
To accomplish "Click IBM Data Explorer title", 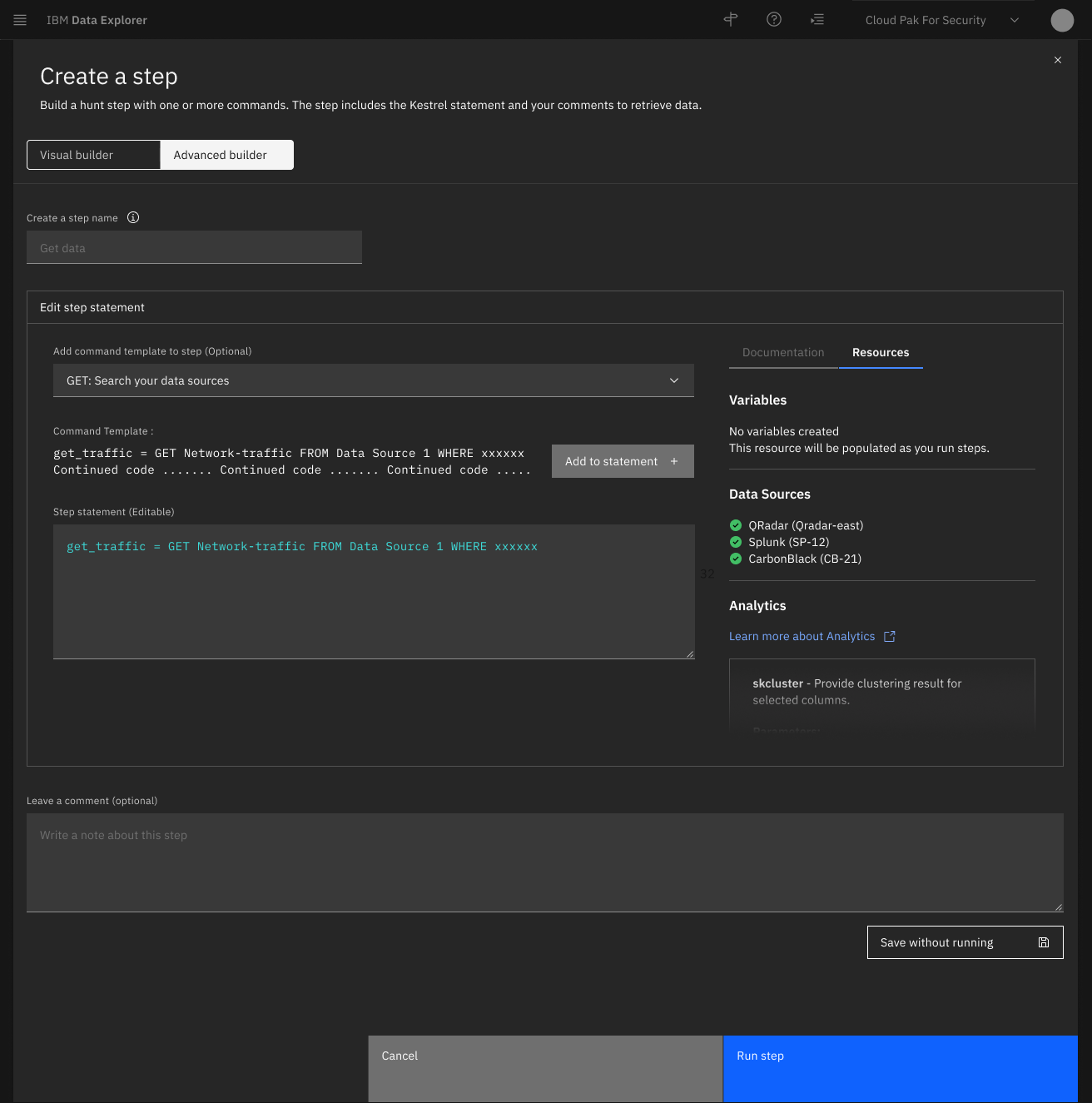I will coord(97,20).
